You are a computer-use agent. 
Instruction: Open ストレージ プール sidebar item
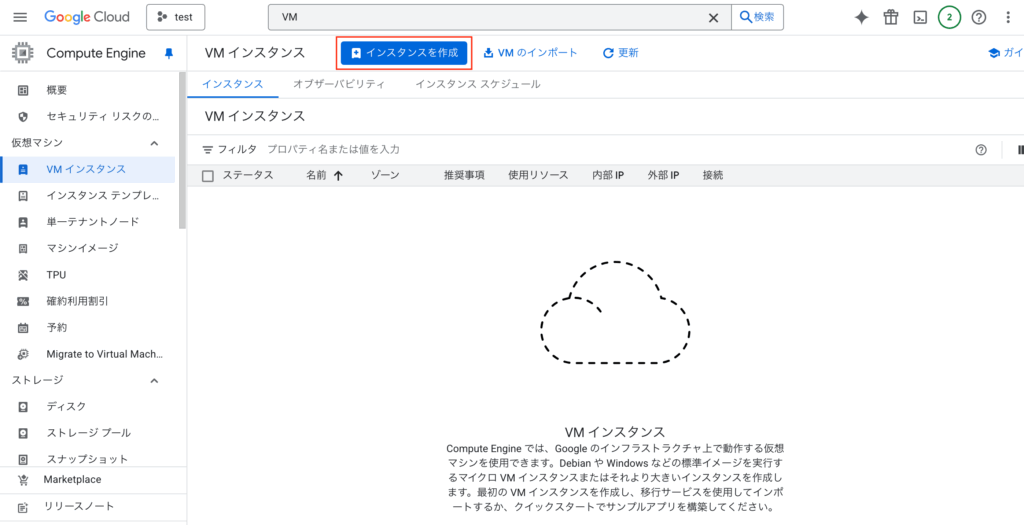pos(88,433)
